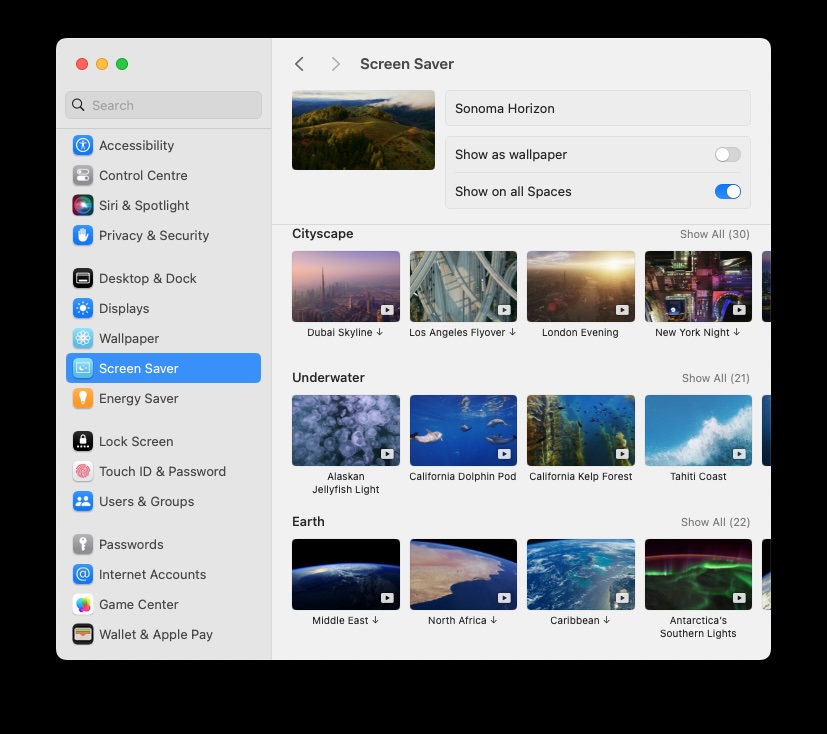Viewport: 827px width, 734px height.
Task: Click the Underwater section heading
Action: click(329, 378)
